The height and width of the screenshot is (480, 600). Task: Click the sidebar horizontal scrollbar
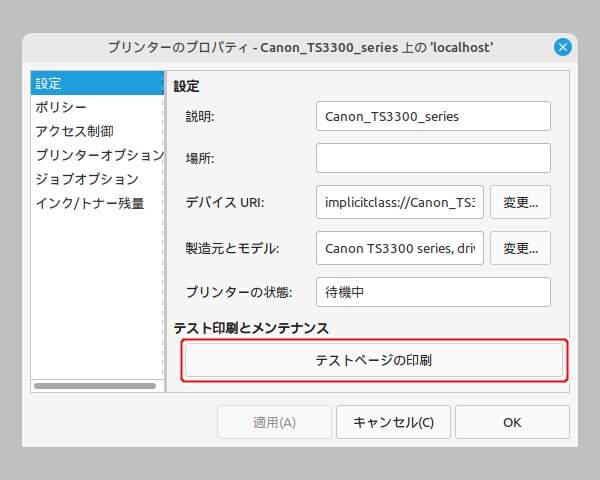(x=95, y=386)
